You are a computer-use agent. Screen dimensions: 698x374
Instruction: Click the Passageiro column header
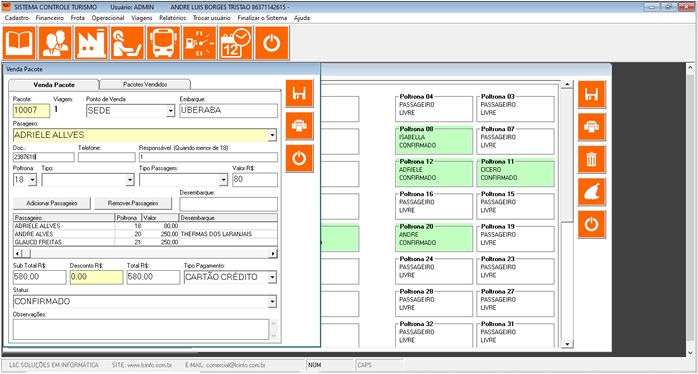pos(64,218)
